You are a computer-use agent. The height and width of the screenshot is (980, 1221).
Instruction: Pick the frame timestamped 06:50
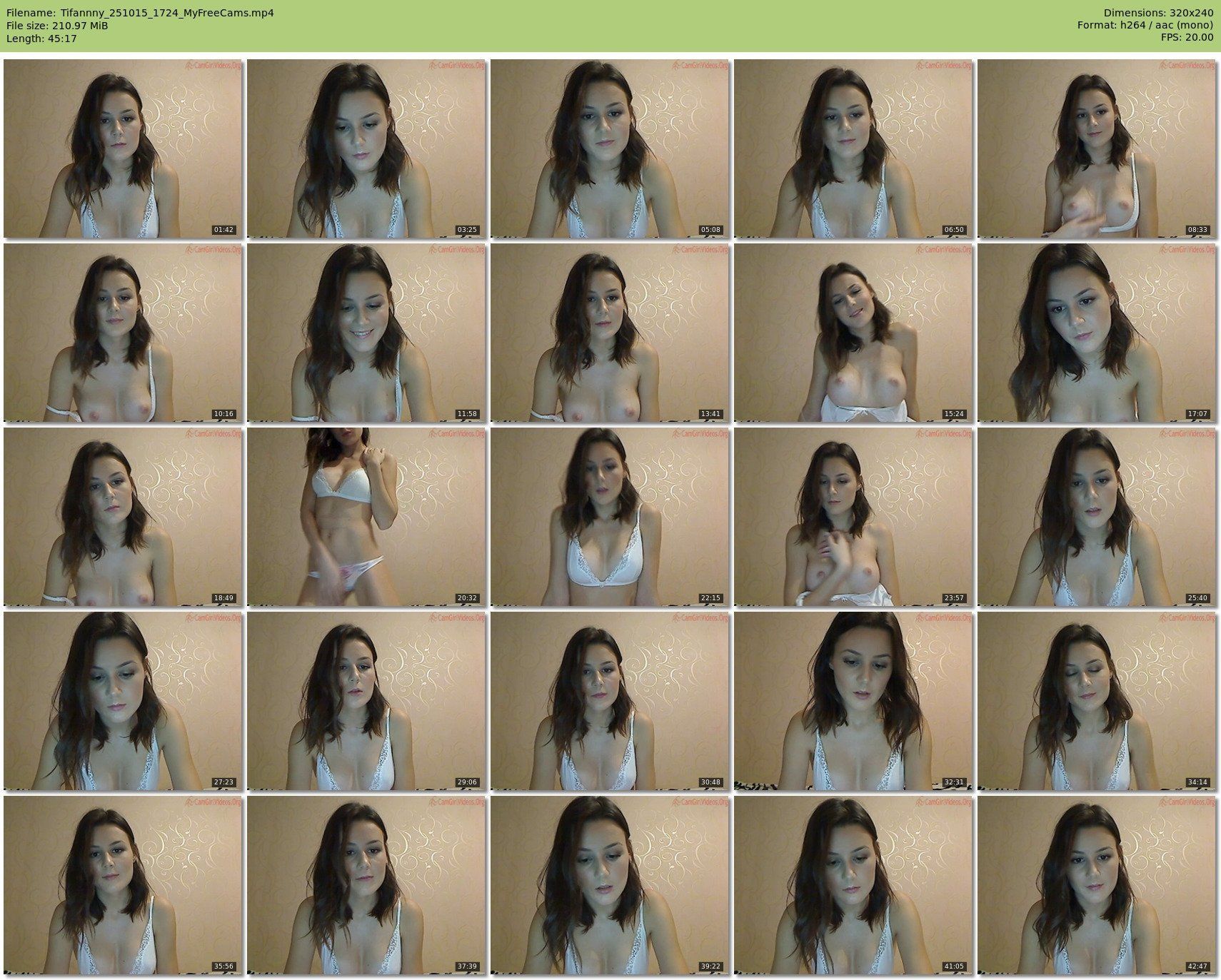(x=853, y=148)
